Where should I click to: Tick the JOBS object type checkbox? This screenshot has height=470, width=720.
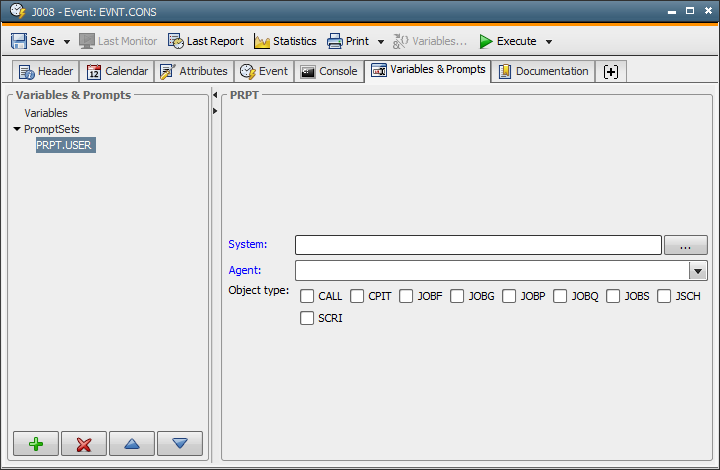(614, 296)
